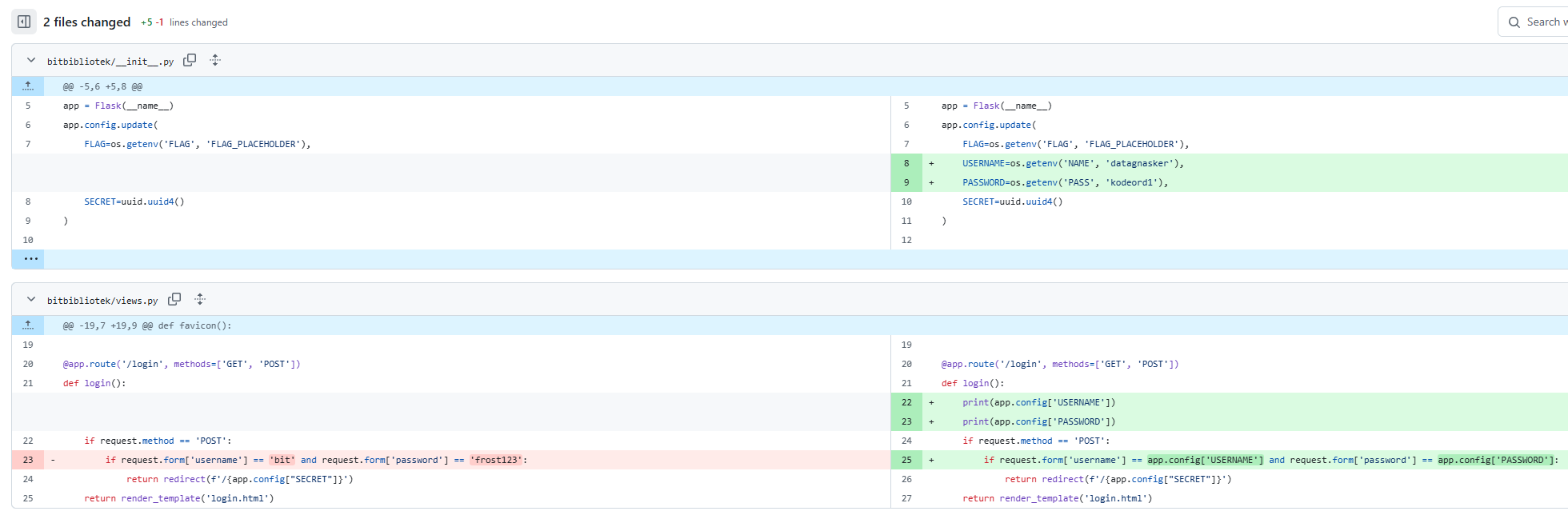Image resolution: width=1568 pixels, height=511 pixels.
Task: Expand all lines in __init__.py diff
Action: click(215, 60)
